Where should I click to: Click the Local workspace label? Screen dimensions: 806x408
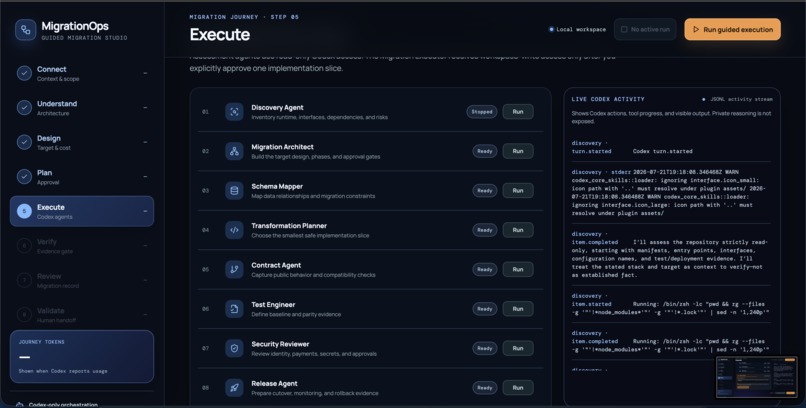581,29
